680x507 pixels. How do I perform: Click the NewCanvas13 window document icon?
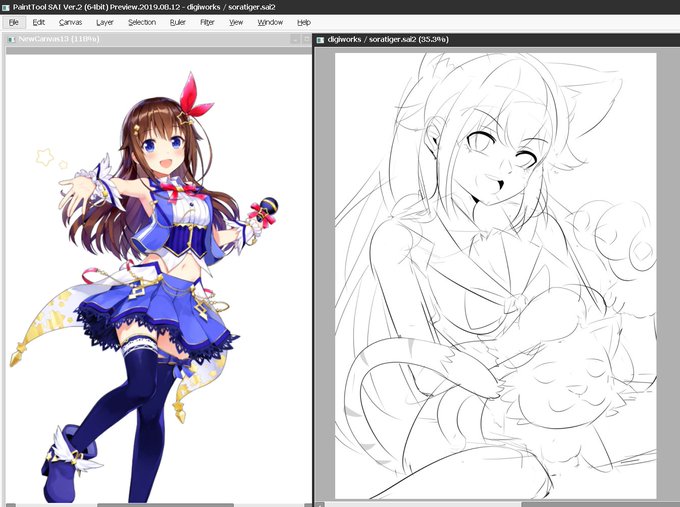(x=11, y=39)
